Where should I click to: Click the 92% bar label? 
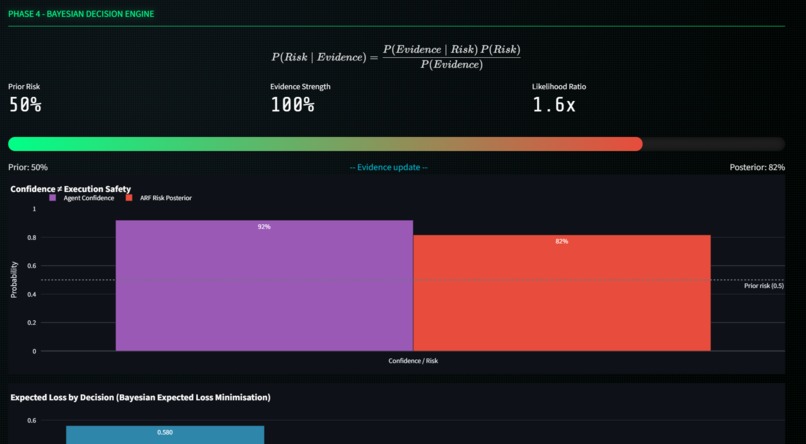(264, 227)
